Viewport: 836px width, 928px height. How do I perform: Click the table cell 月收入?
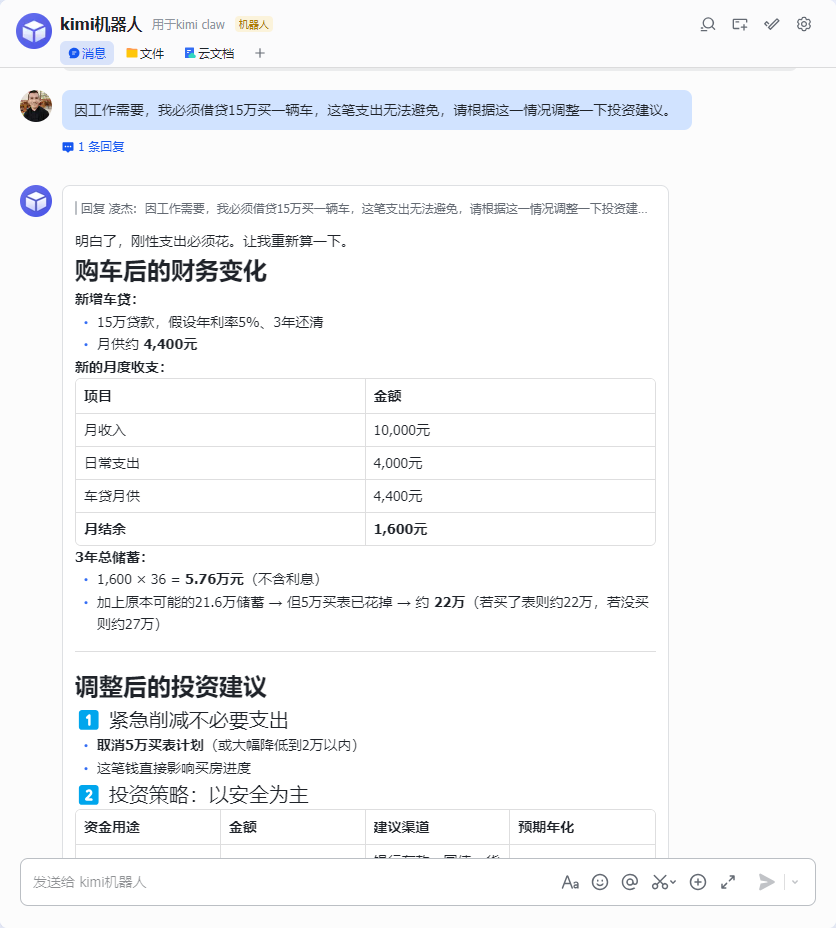pyautogui.click(x=220, y=430)
